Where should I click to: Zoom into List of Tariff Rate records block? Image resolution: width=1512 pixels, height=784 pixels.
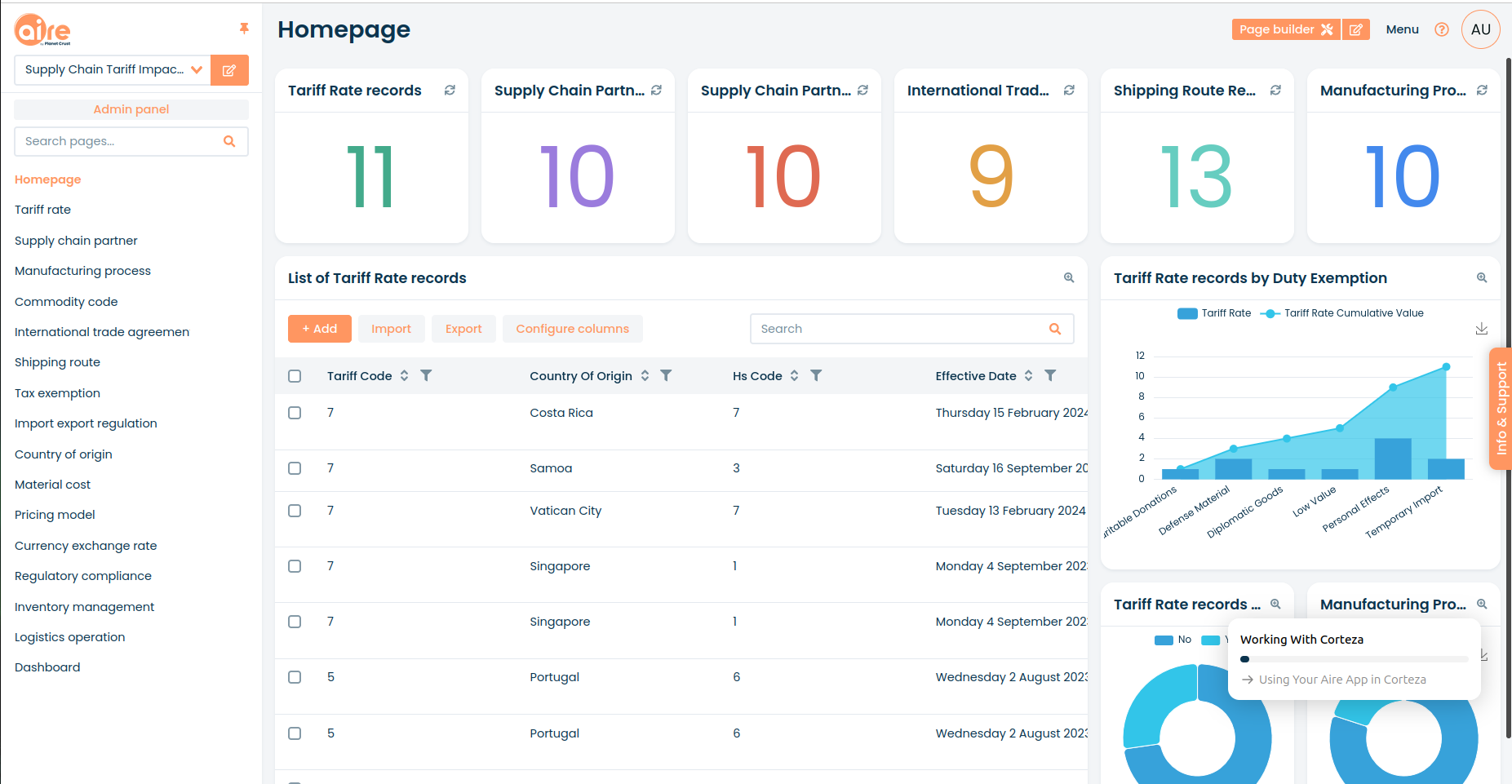pos(1069,278)
